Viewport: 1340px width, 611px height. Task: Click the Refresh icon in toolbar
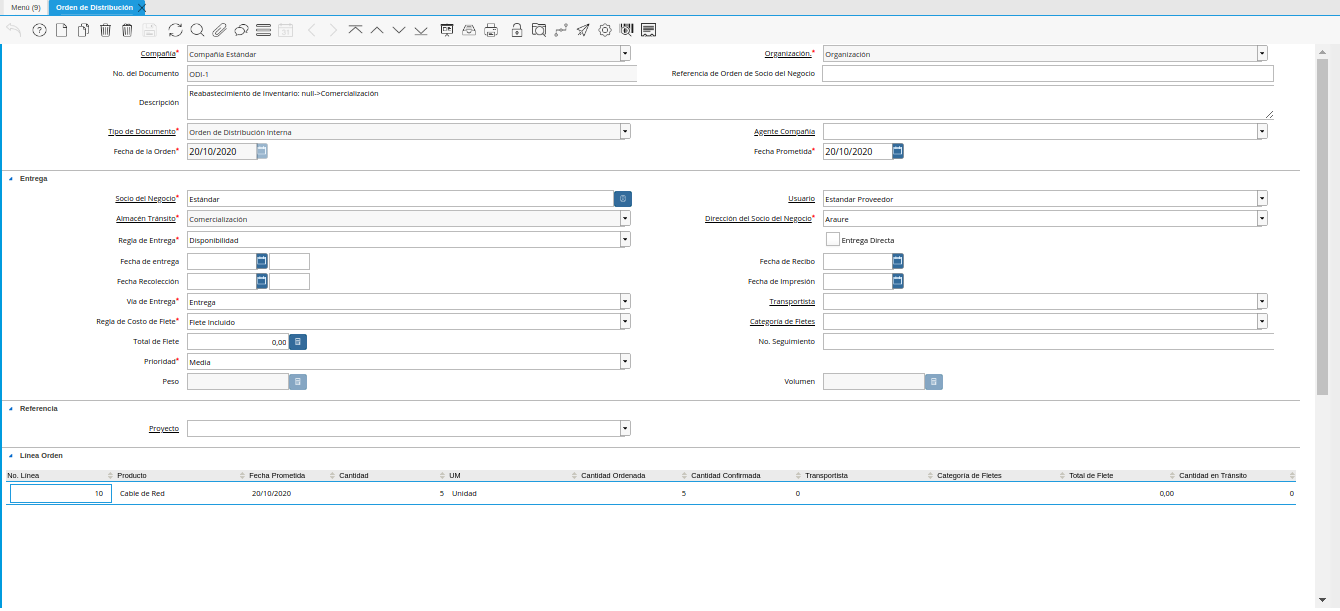pos(175,30)
